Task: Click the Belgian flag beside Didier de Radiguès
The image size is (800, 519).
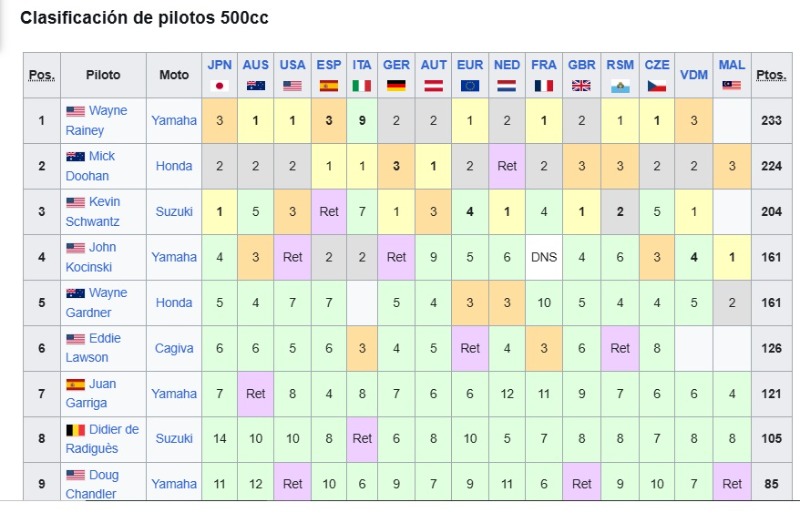Action: [76, 430]
